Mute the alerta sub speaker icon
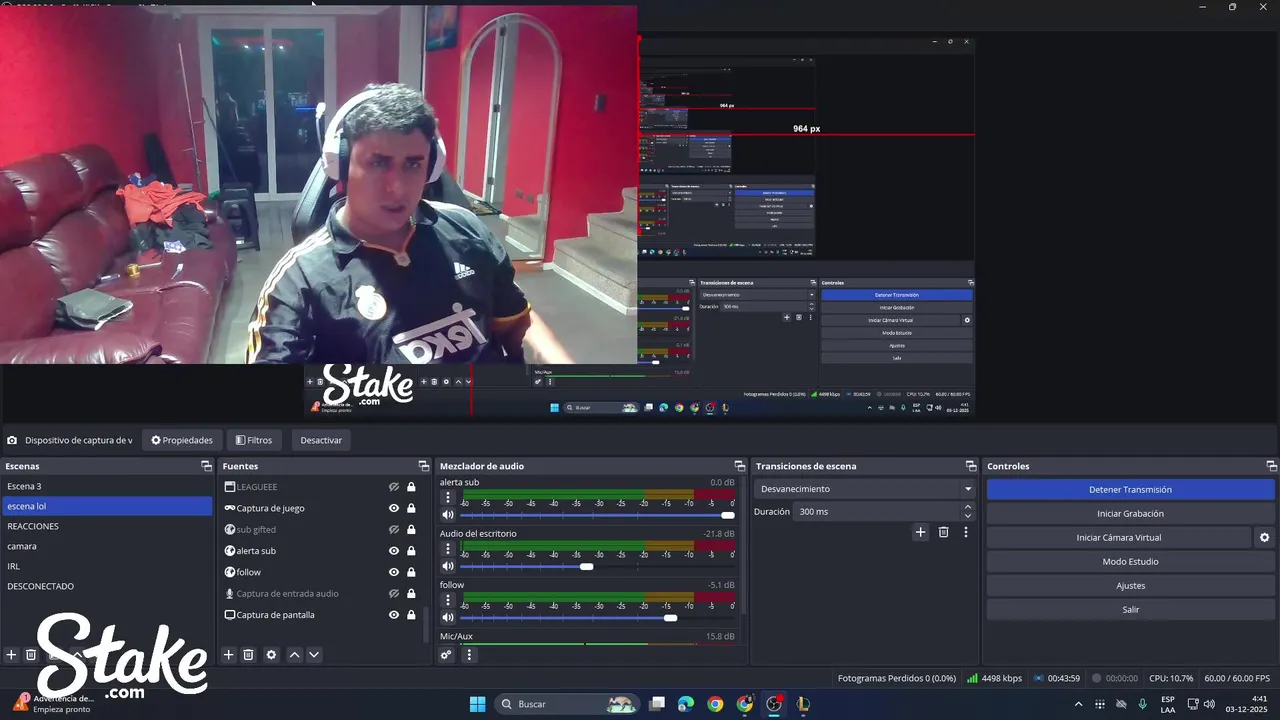Viewport: 1280px width, 720px height. pyautogui.click(x=448, y=515)
